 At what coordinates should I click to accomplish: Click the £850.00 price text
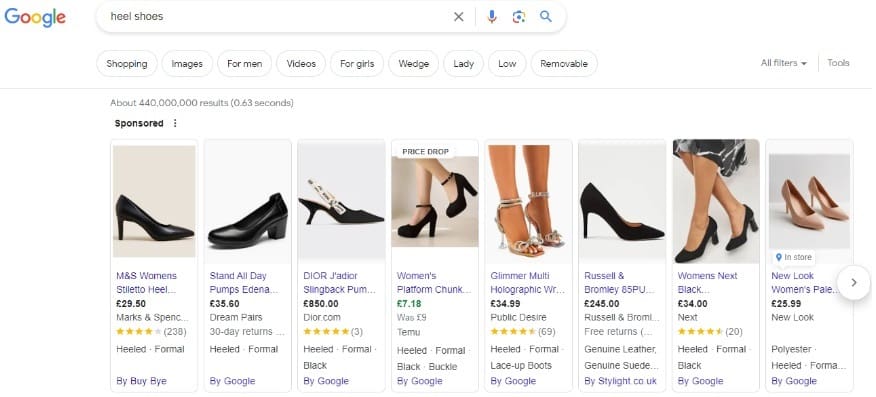click(x=321, y=304)
